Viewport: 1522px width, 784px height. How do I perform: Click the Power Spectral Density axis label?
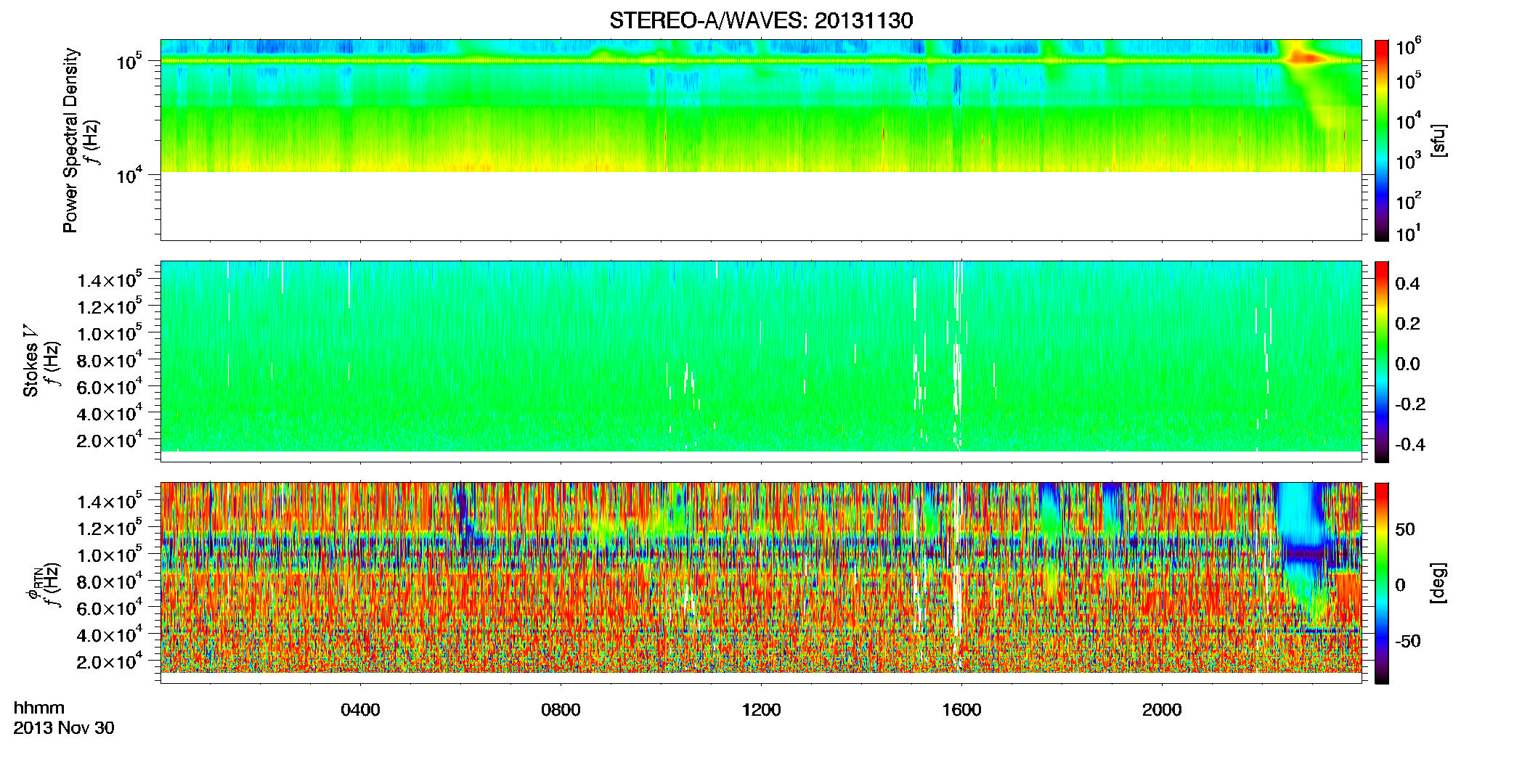(x=70, y=140)
